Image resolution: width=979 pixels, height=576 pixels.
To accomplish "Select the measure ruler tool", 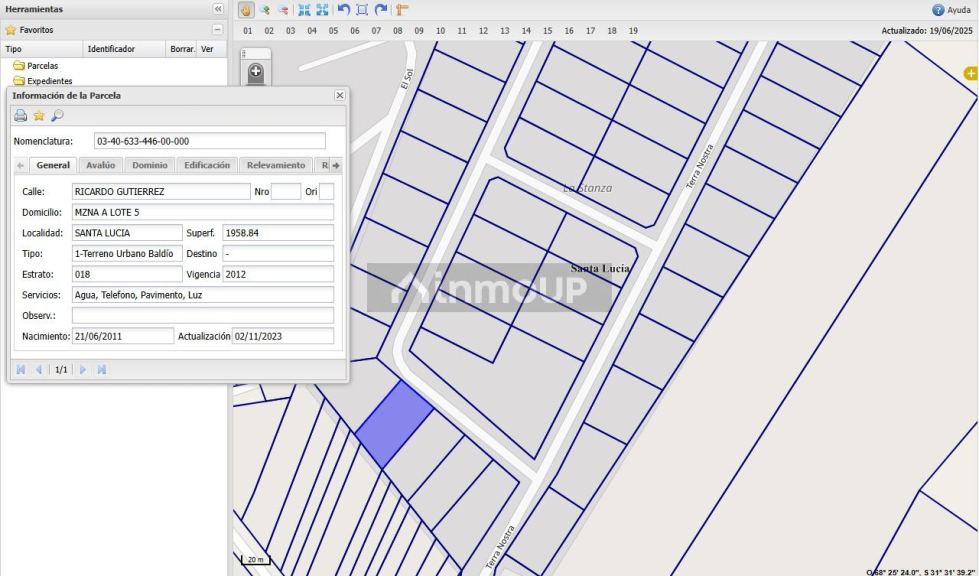I will (x=403, y=9).
